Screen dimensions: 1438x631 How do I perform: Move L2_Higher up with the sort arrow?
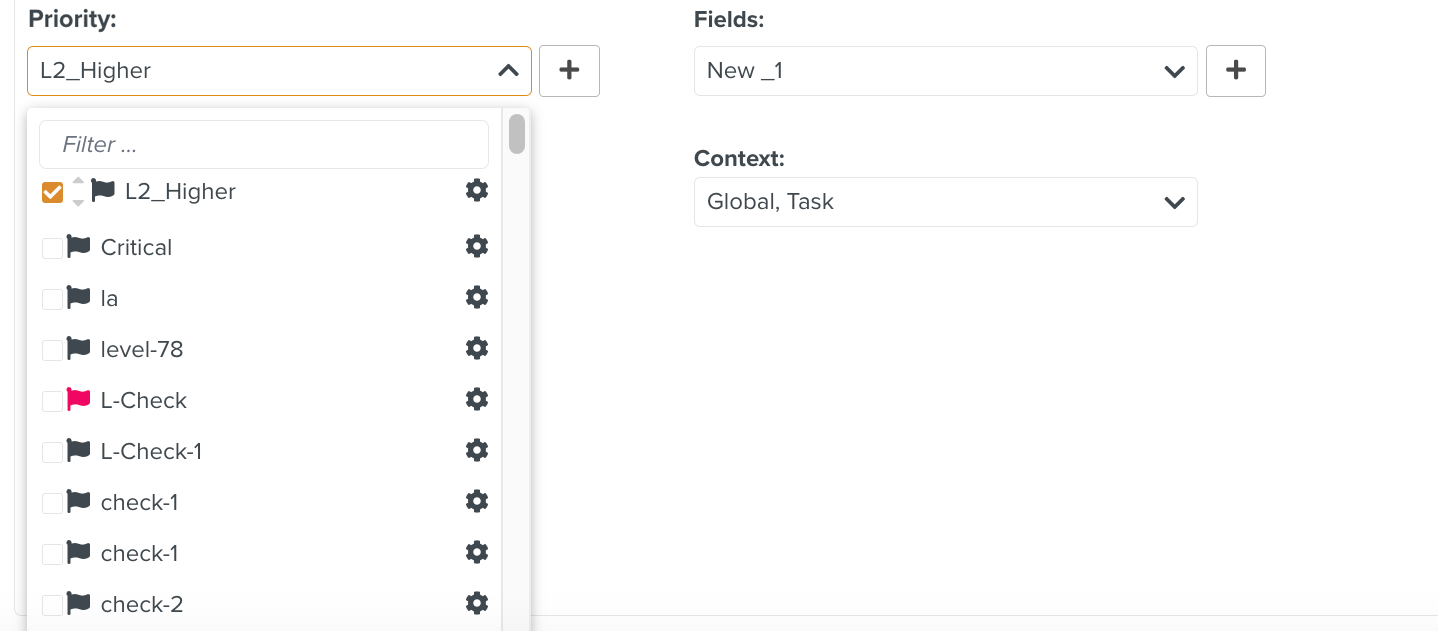tap(78, 181)
